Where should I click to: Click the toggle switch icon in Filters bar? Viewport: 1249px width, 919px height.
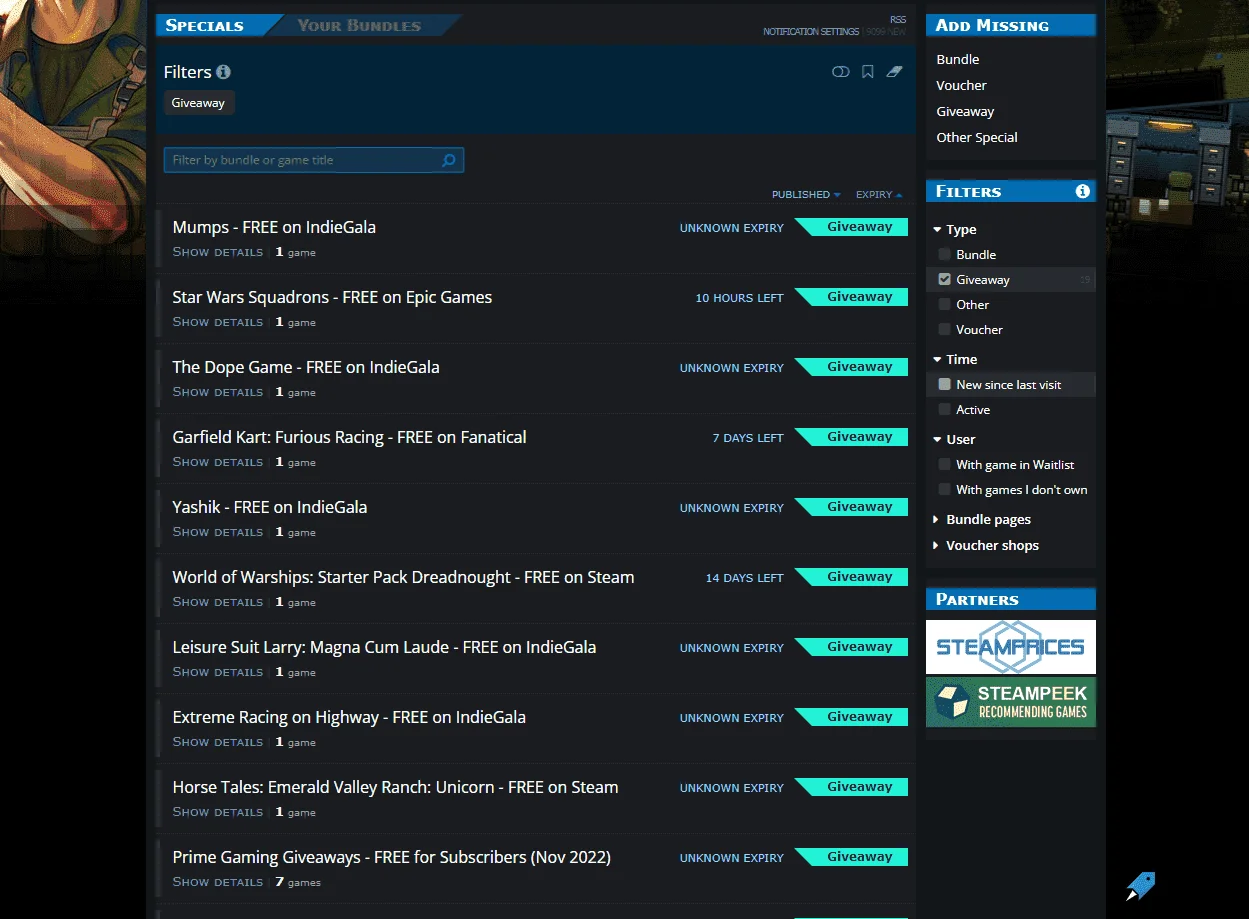(840, 72)
